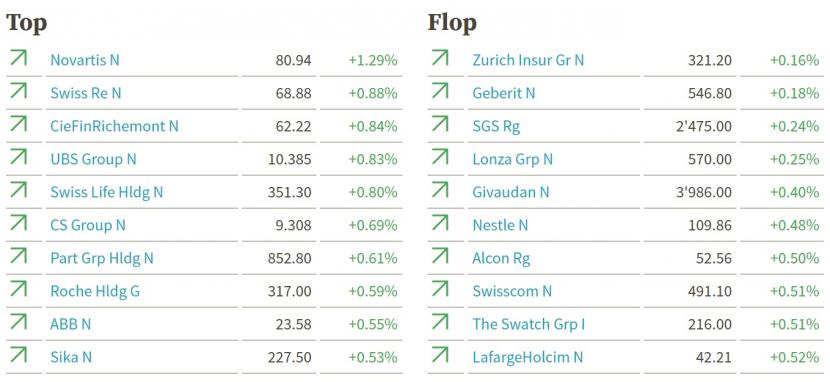Viewport: 830px width, 382px height.
Task: Select the Swiss Life Hldg N link
Action: pos(107,192)
